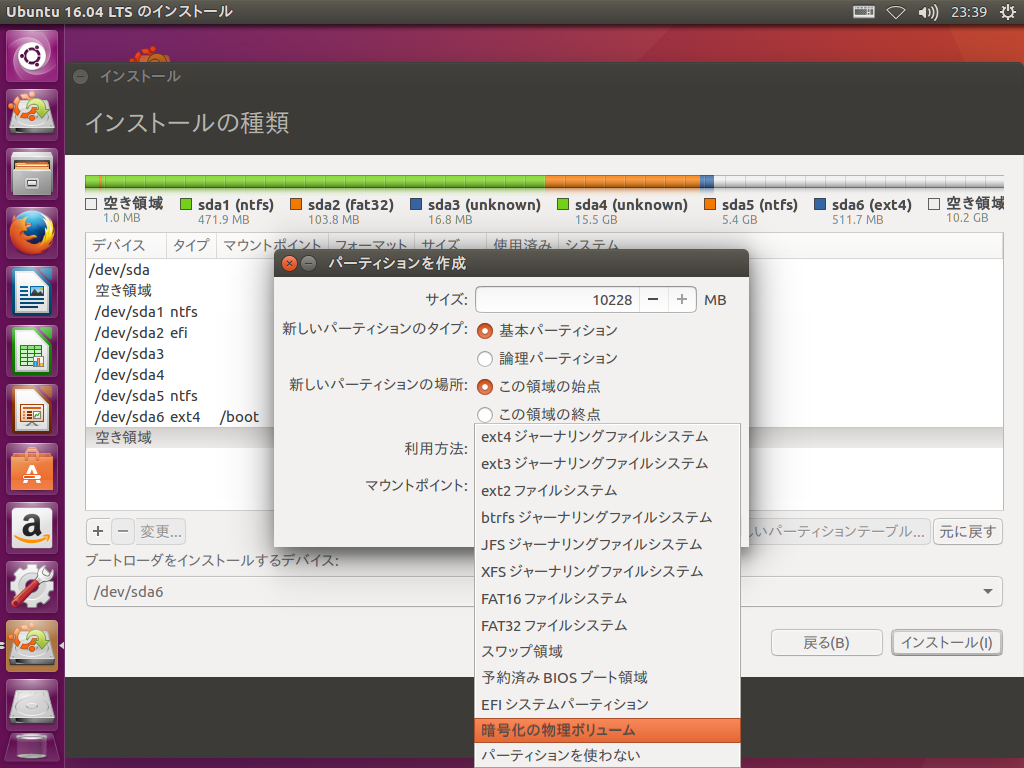Focus the running installer icon in the launcher
Screen dimensions: 1024x768
point(32,646)
